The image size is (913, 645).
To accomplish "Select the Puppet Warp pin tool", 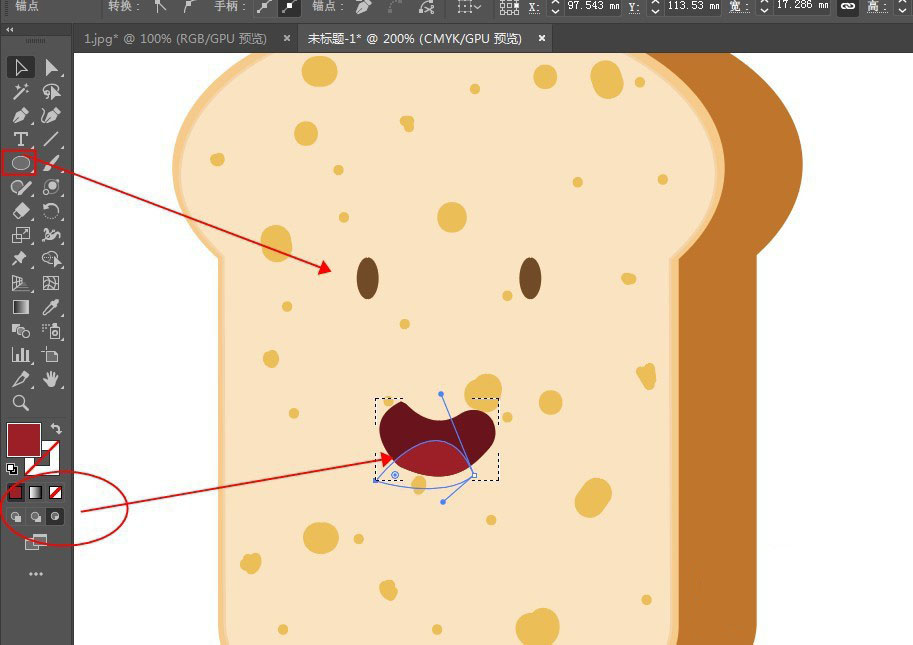I will (21, 258).
